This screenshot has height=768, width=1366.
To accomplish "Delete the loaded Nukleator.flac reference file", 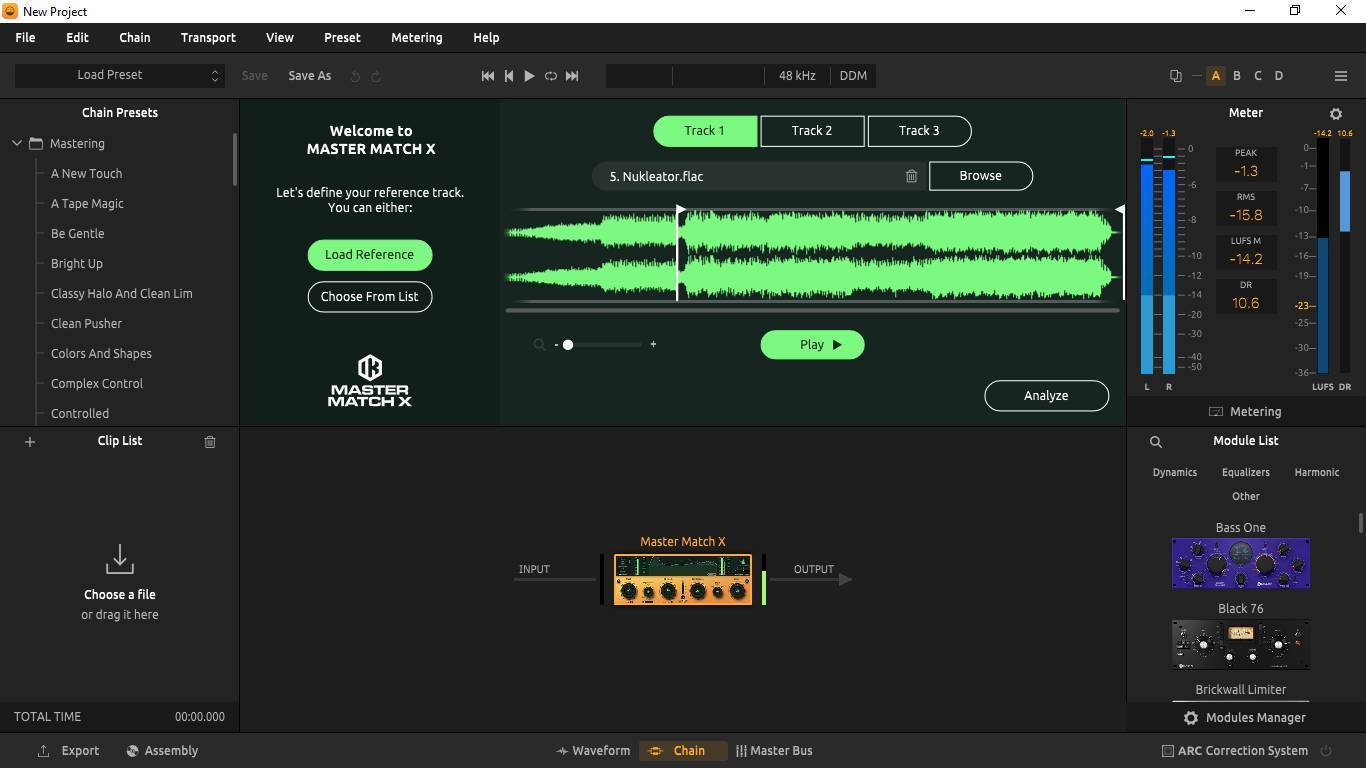I will tap(911, 176).
